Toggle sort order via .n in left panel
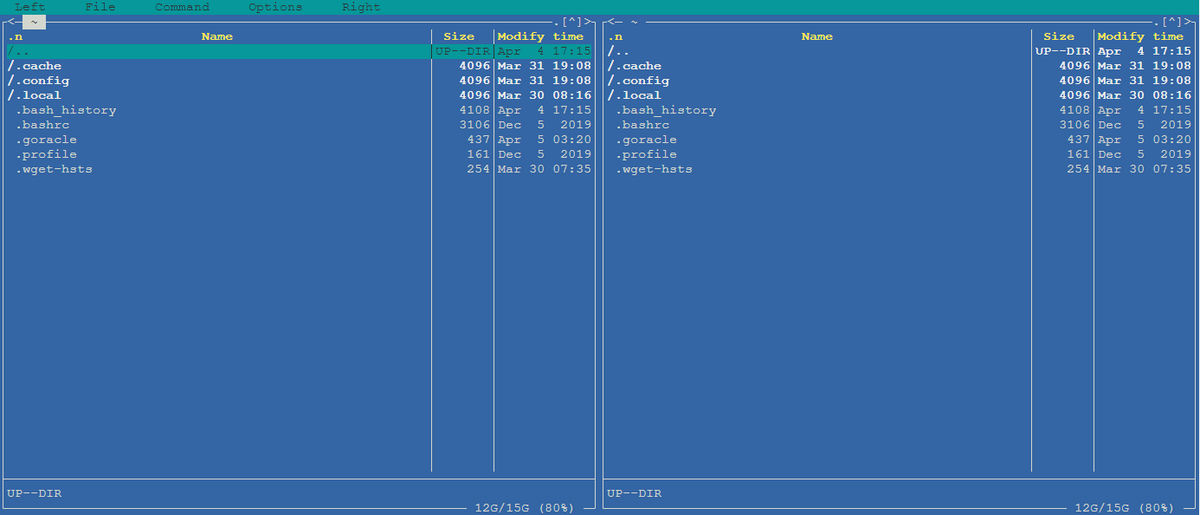 point(15,36)
